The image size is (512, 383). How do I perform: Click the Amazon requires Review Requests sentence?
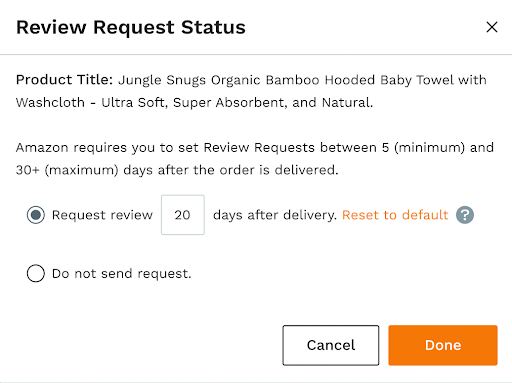click(x=255, y=159)
